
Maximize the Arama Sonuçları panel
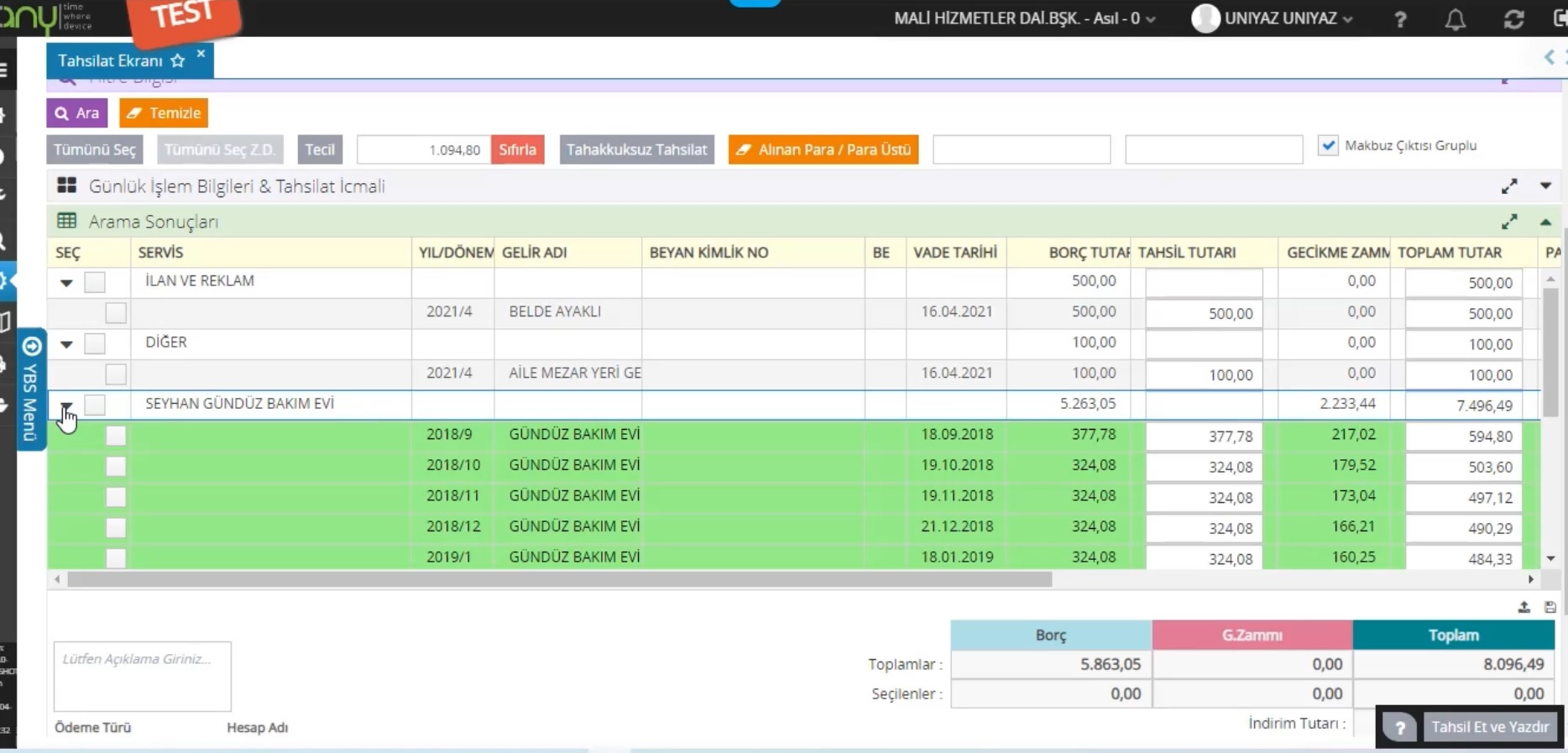tap(1509, 222)
